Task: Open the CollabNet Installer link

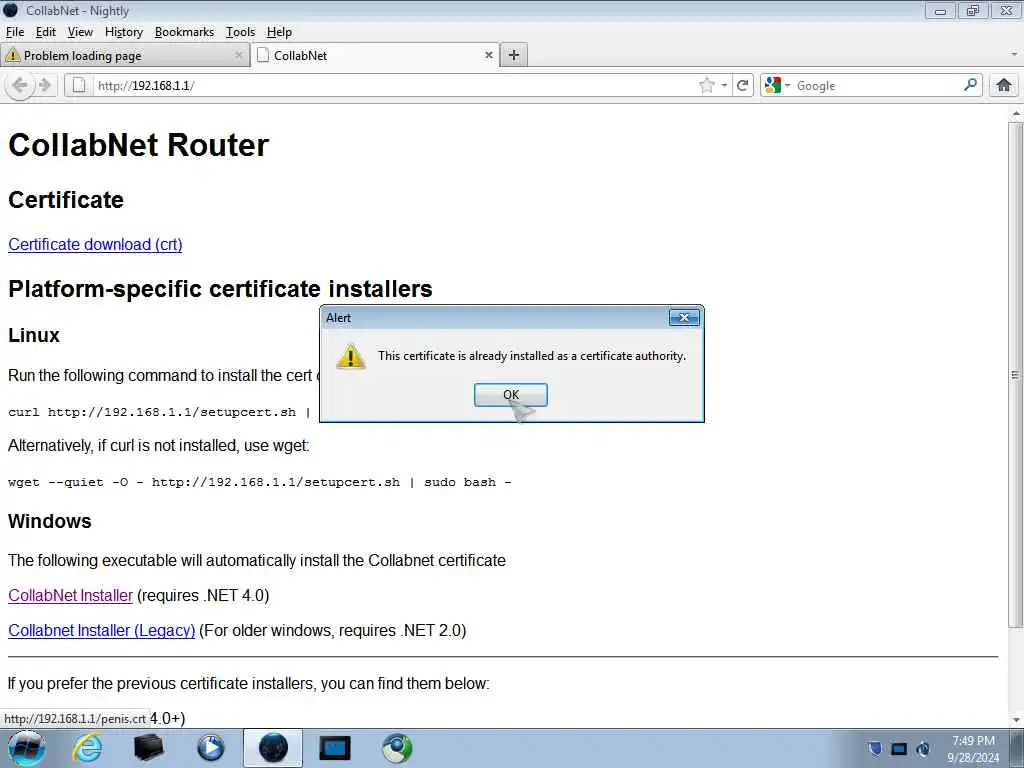Action: coord(71,596)
